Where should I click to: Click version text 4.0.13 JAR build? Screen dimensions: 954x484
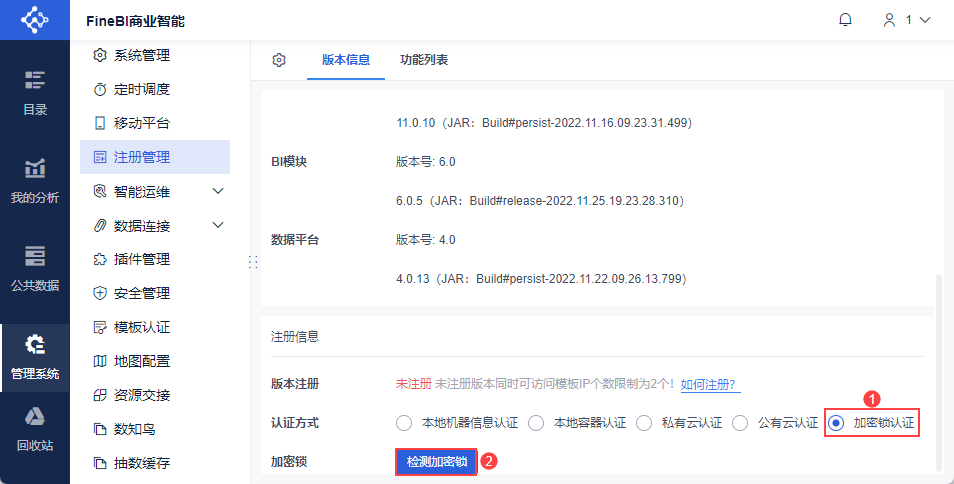tap(541, 279)
